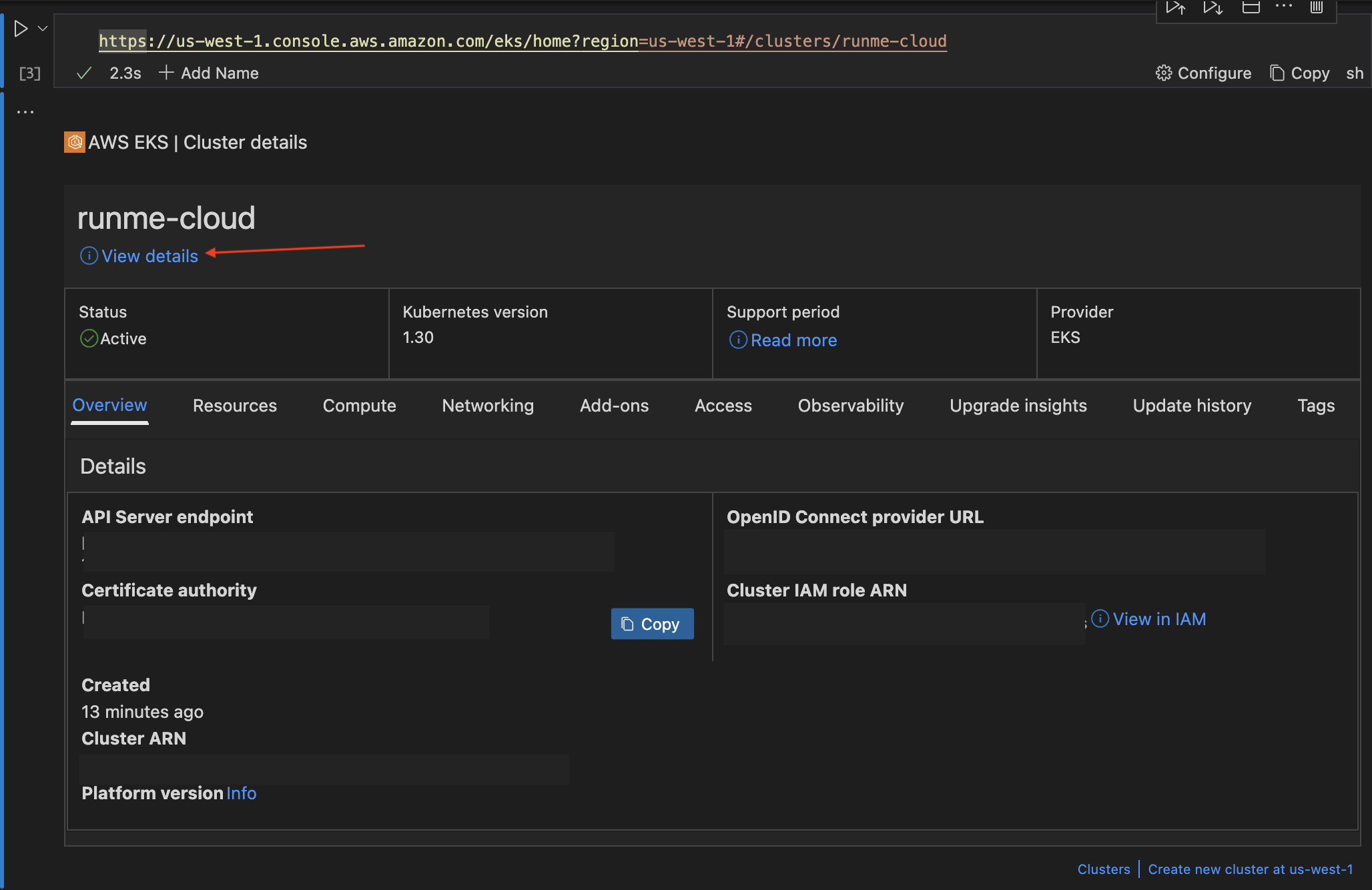Open the Observability tab

tap(850, 405)
